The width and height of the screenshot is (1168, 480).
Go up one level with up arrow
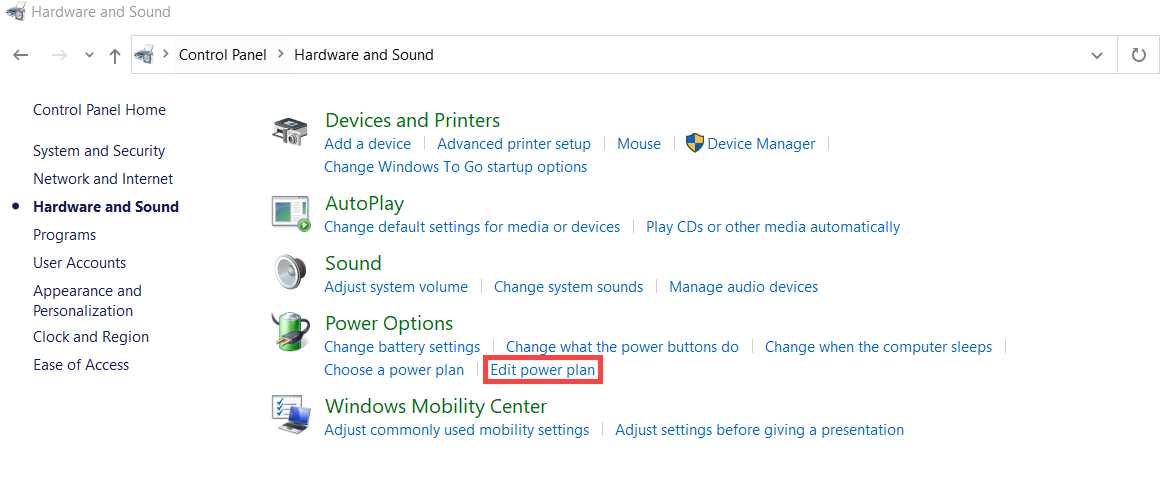(x=115, y=55)
